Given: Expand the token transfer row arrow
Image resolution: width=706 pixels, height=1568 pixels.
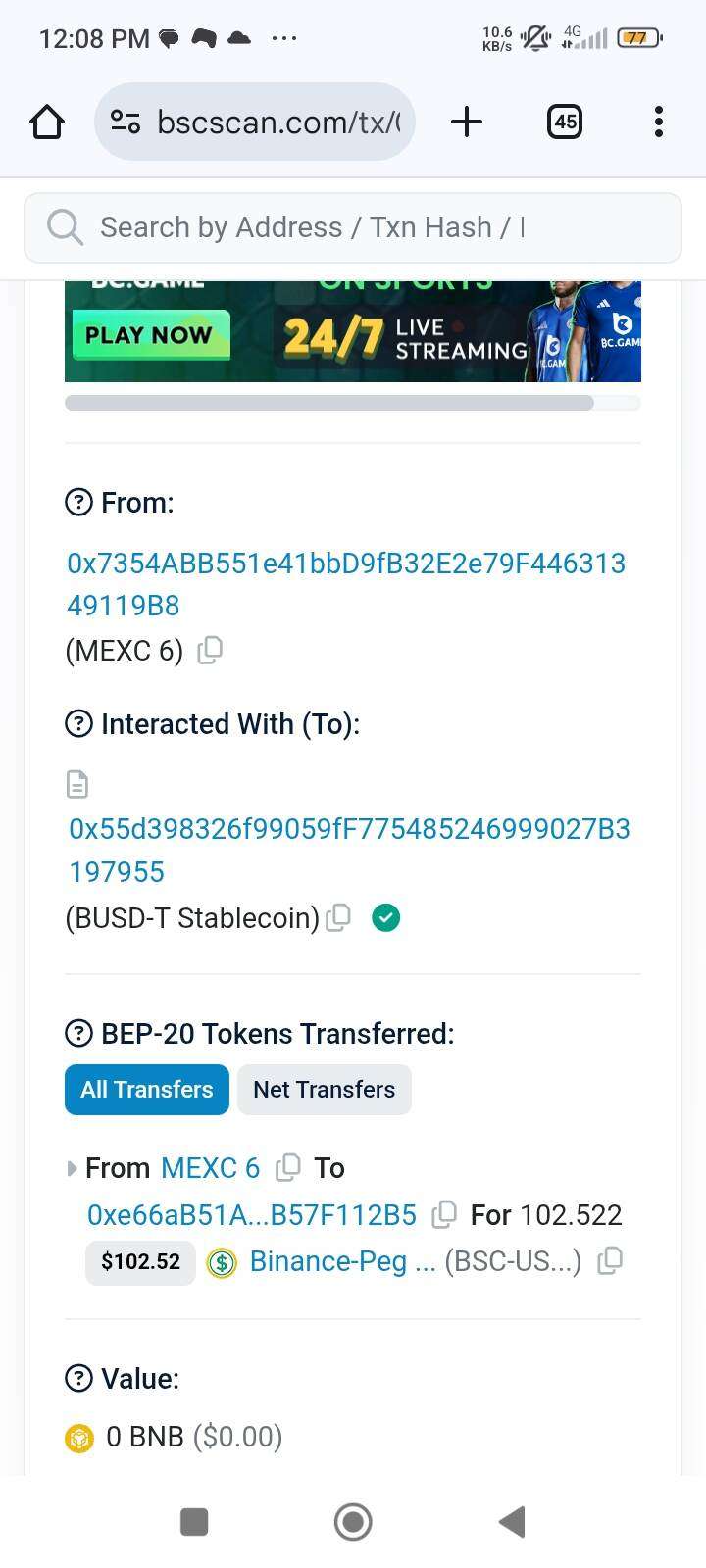Looking at the screenshot, I should pyautogui.click(x=72, y=1168).
